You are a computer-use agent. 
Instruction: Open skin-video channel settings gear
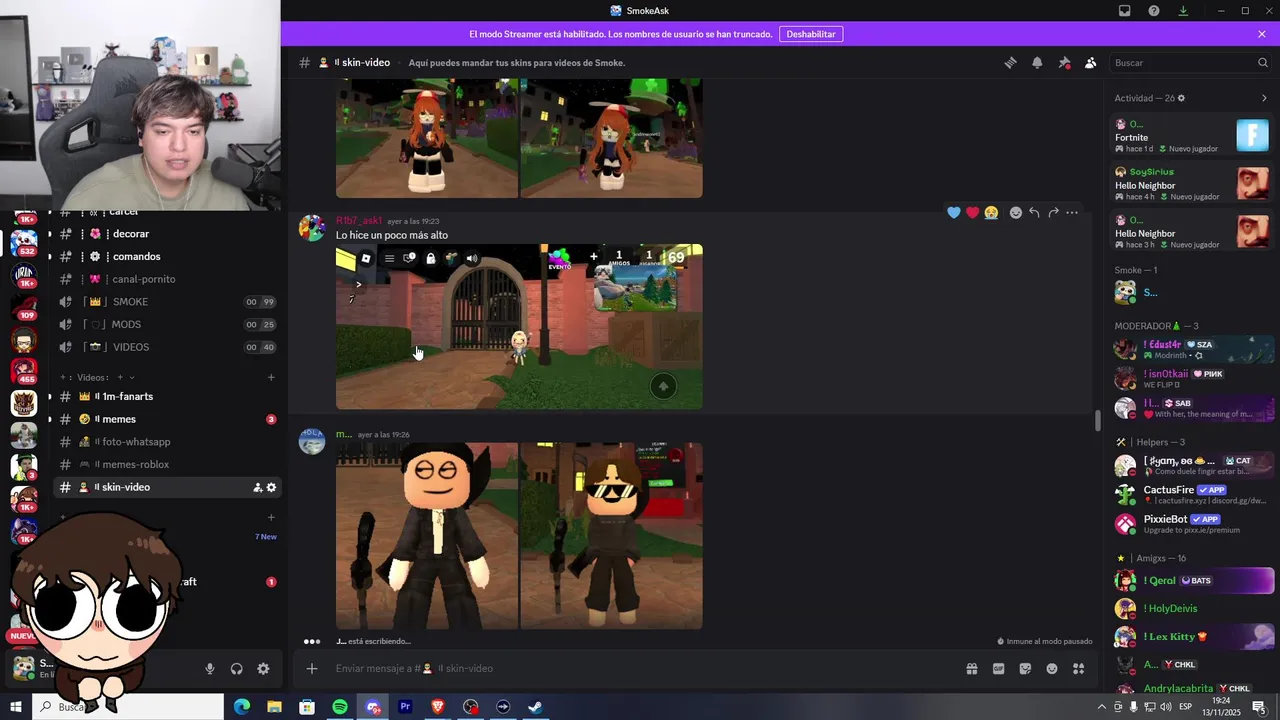click(x=271, y=487)
